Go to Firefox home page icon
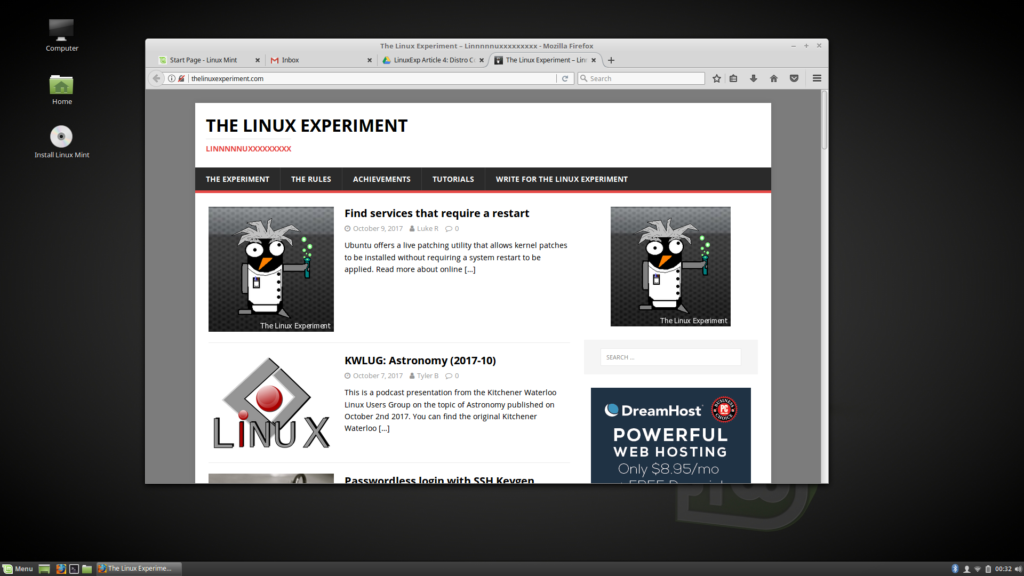The height and width of the screenshot is (576, 1024). pyautogui.click(x=773, y=78)
